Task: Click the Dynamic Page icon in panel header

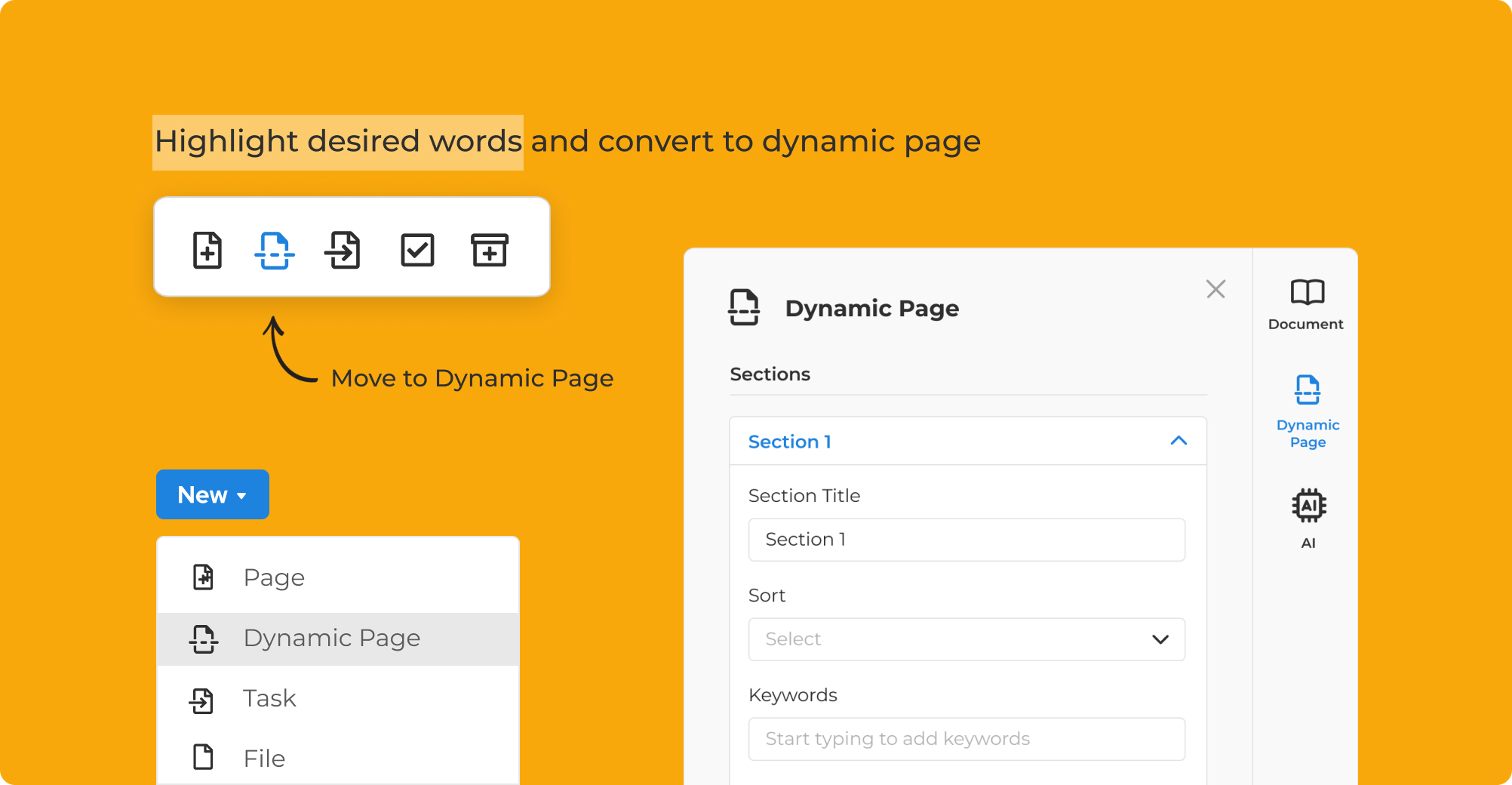Action: (x=744, y=307)
